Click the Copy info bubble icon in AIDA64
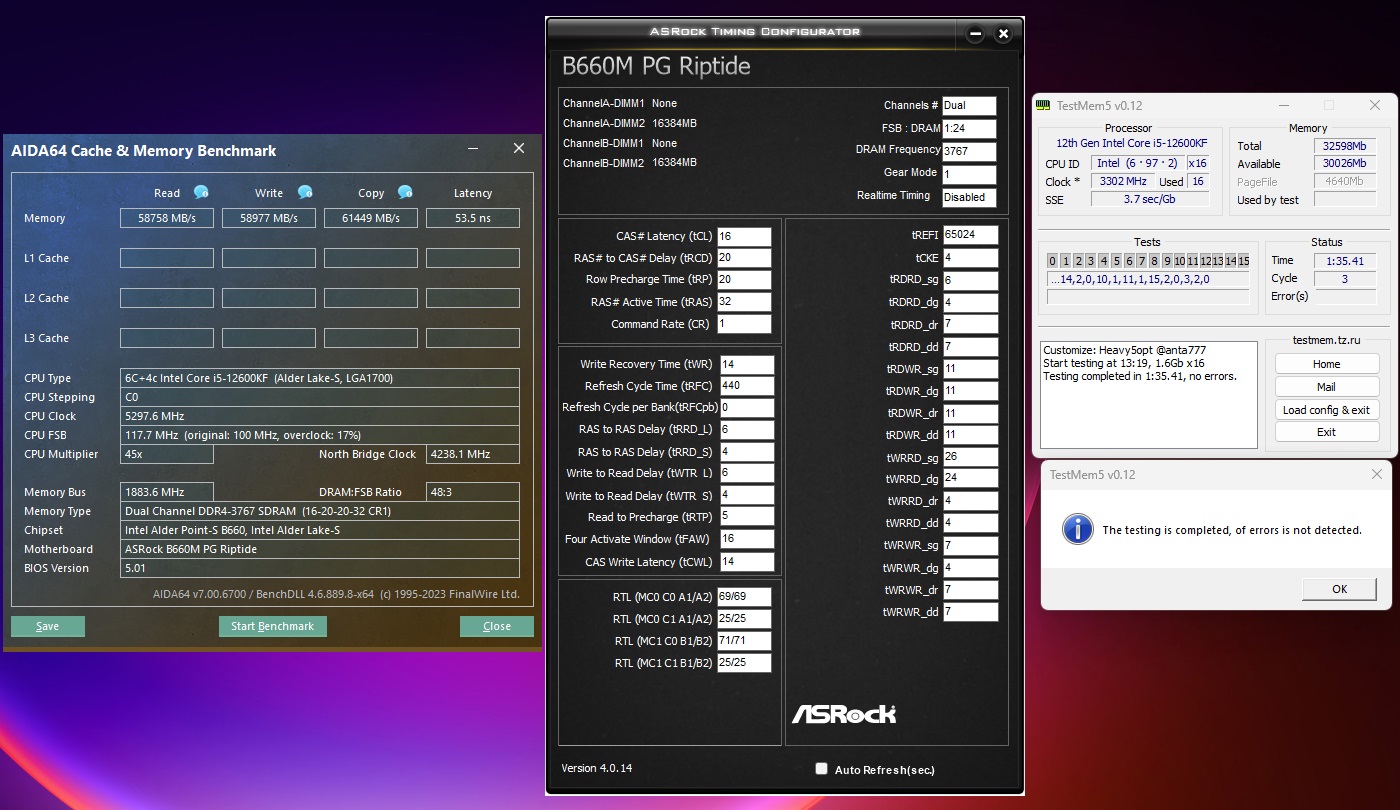1400x810 pixels. tap(405, 192)
